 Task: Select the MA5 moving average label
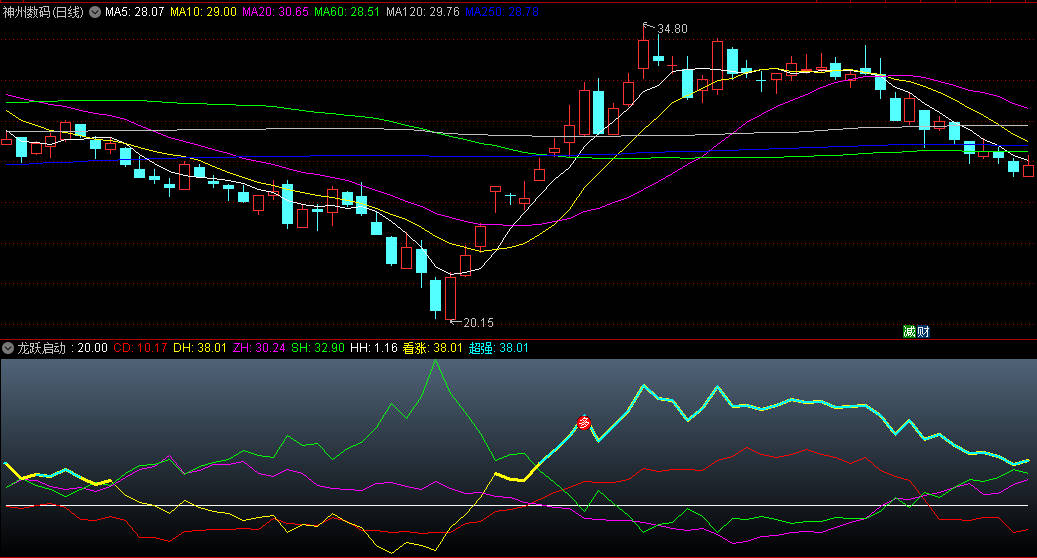pyautogui.click(x=134, y=12)
